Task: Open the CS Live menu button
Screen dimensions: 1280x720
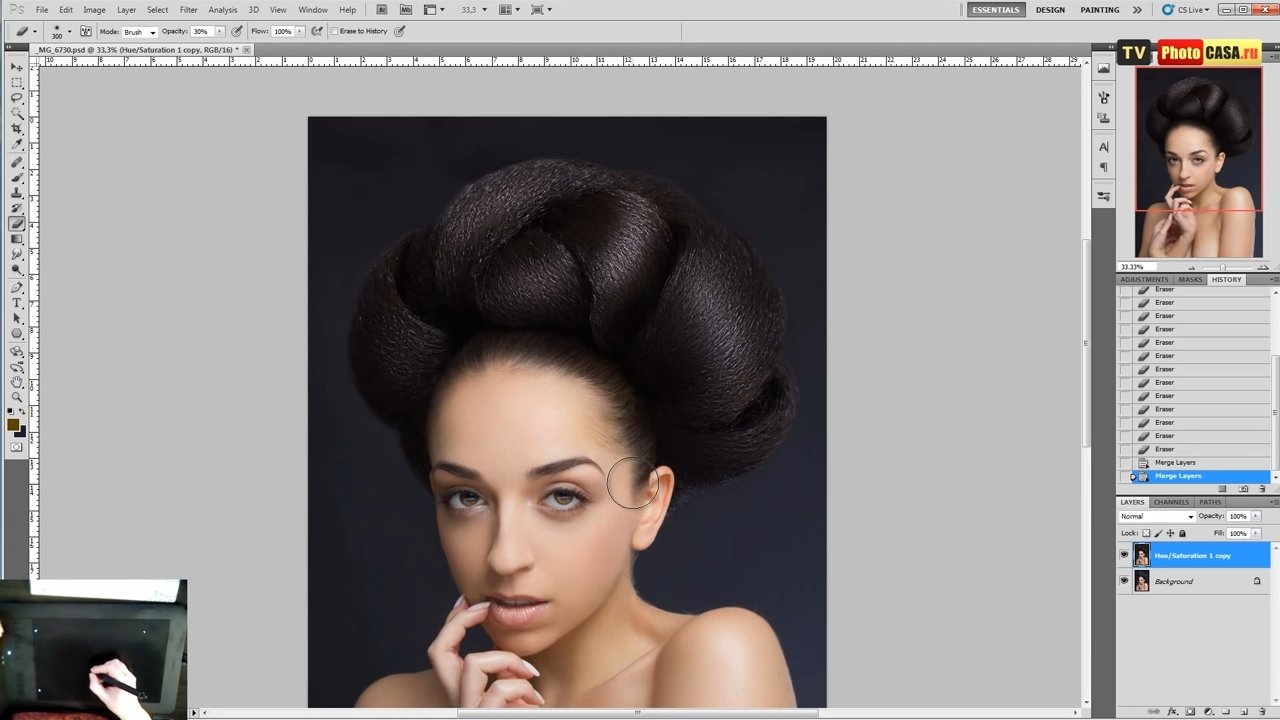Action: click(x=1186, y=10)
